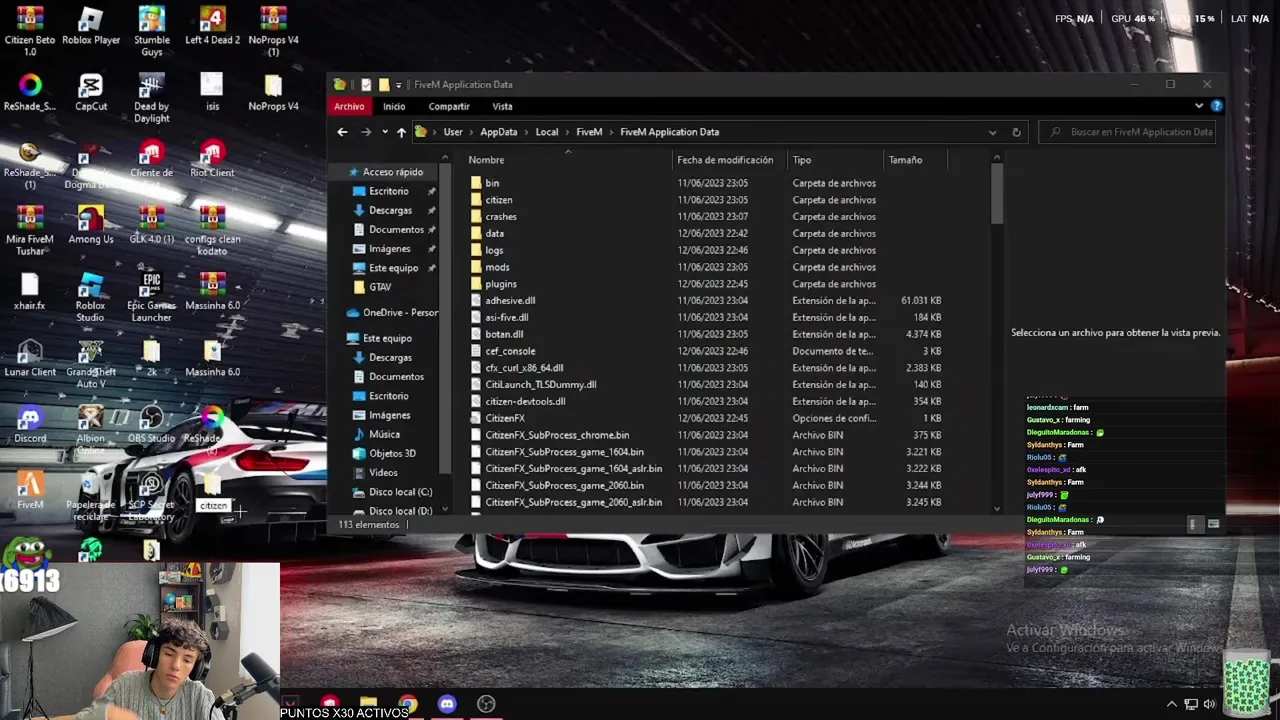Open recent locations dropdown next to Forward
1280x720 pixels.
[384, 132]
